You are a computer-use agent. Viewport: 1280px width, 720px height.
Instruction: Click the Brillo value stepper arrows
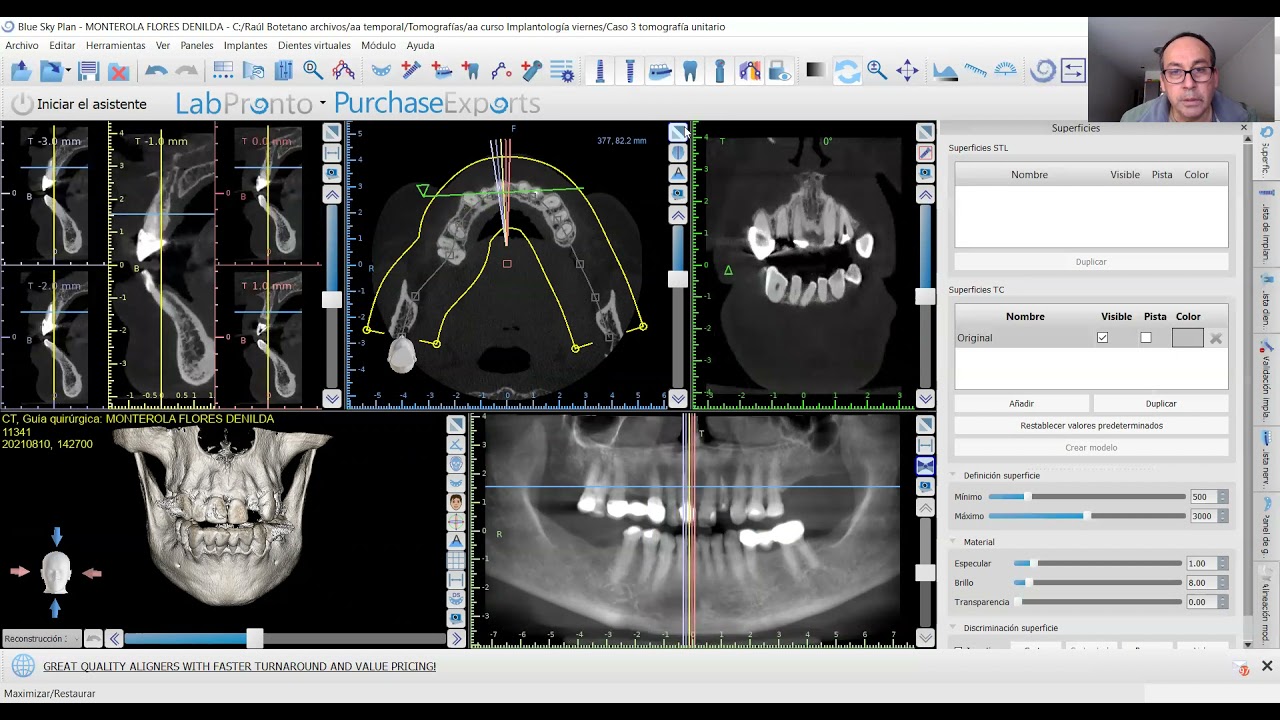pyautogui.click(x=1222, y=583)
